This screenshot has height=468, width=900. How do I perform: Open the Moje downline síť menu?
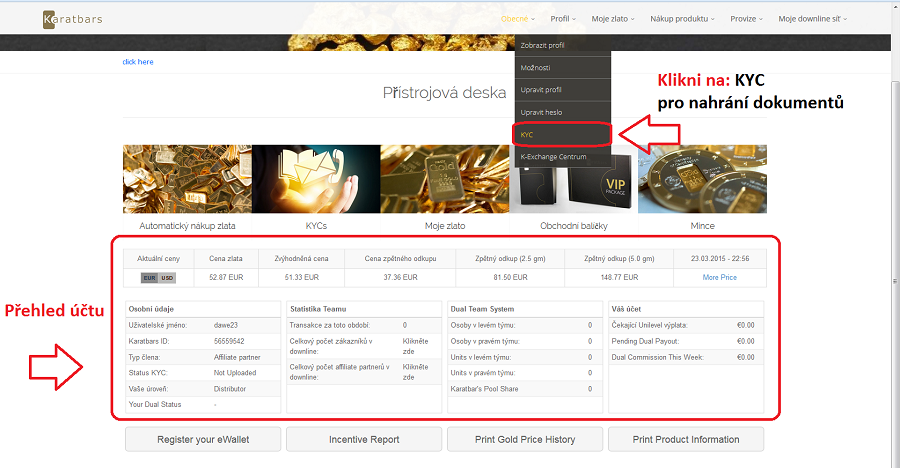(812, 19)
